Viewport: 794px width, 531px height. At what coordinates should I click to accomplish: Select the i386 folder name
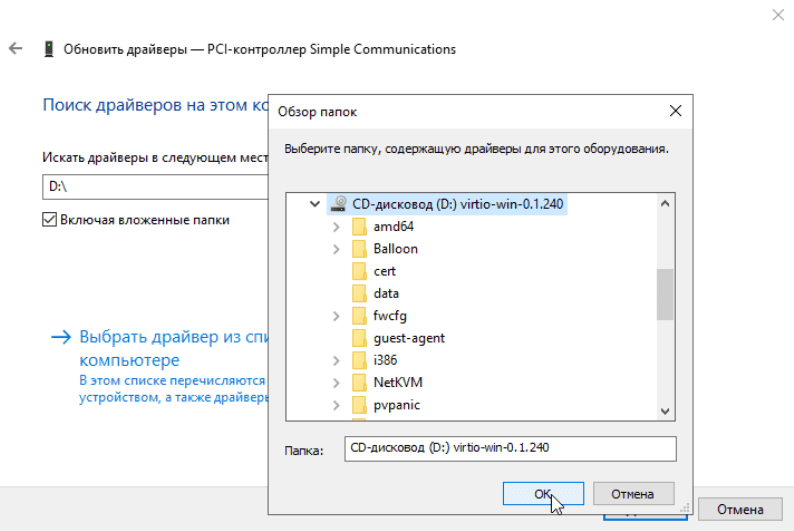click(385, 360)
